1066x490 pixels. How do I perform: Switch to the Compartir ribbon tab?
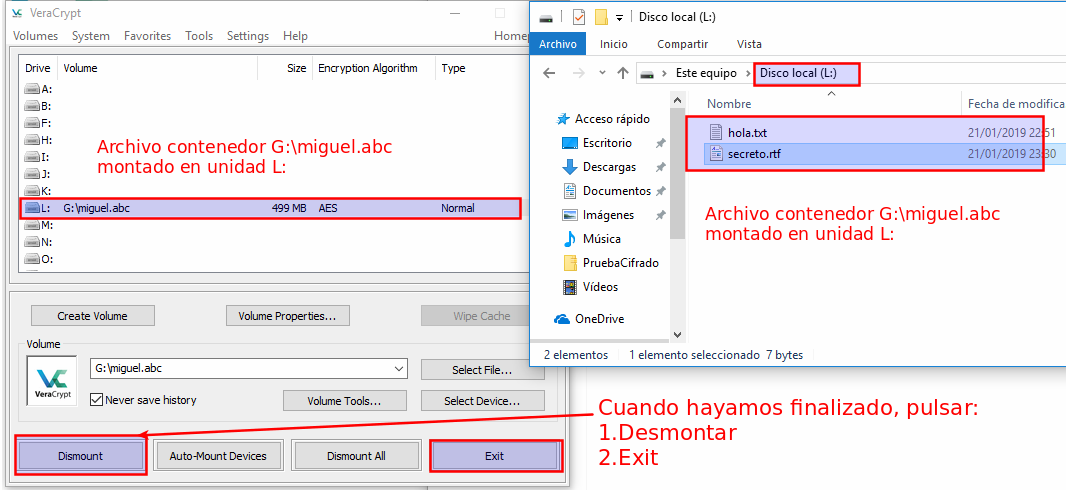click(x=682, y=44)
